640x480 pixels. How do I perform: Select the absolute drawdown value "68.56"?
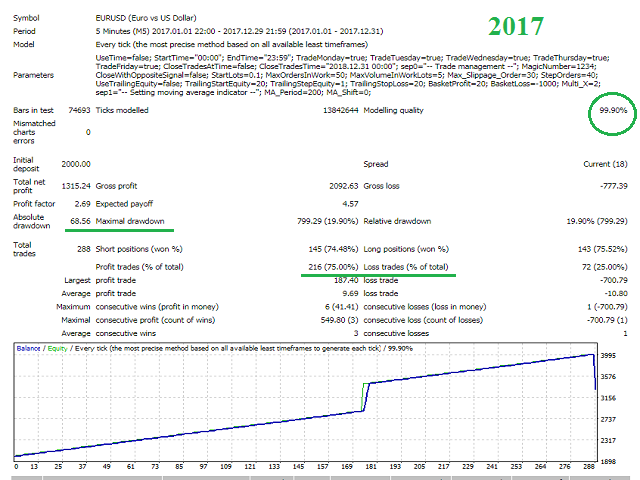tap(80, 221)
